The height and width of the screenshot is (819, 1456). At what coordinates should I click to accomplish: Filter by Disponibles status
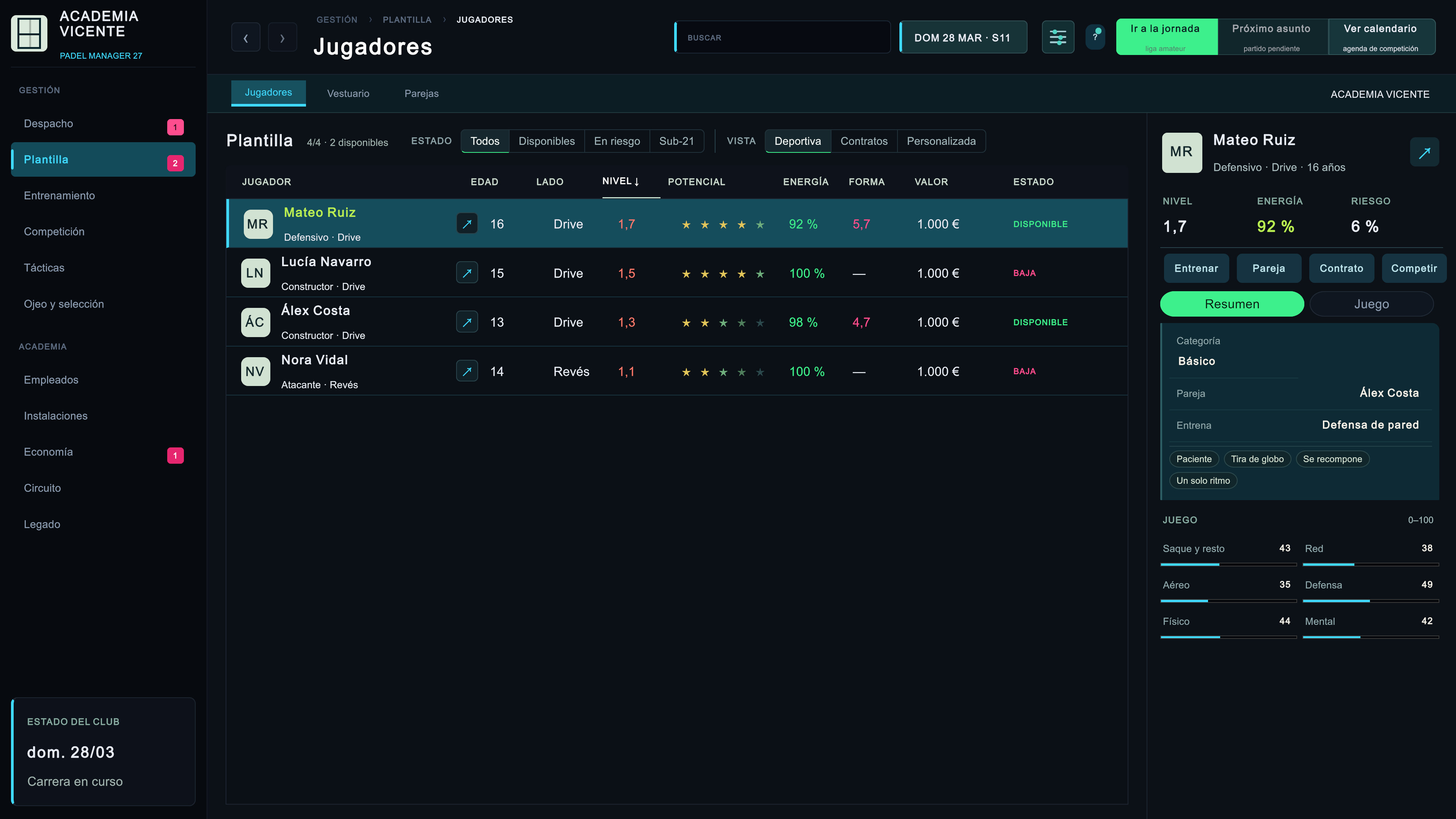(x=546, y=141)
